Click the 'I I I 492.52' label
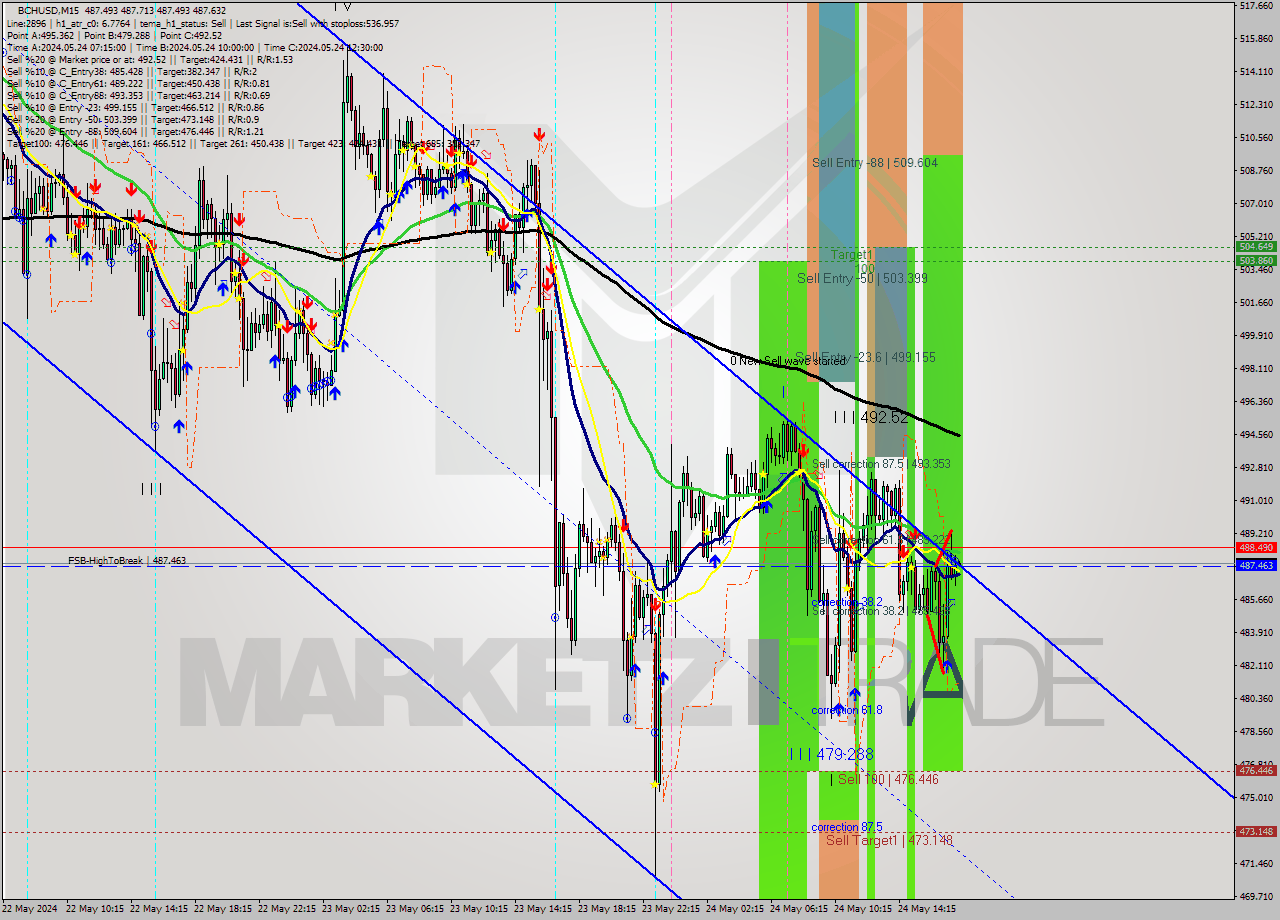 871,417
